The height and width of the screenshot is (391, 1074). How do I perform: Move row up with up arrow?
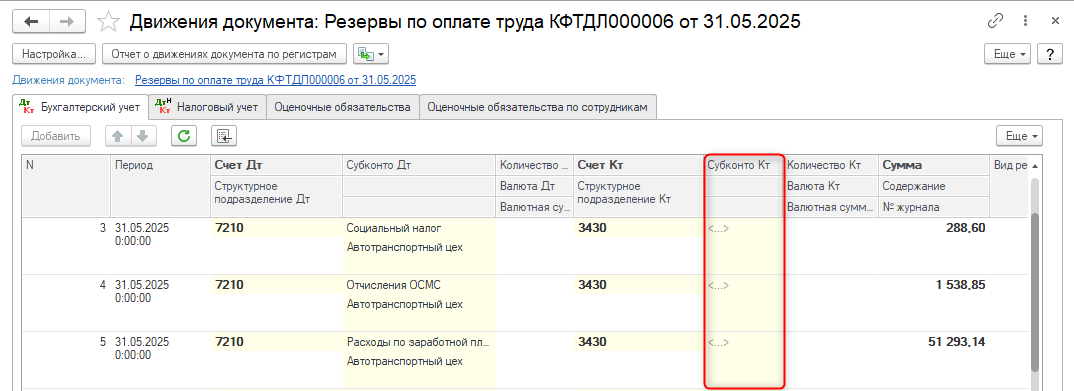(118, 136)
